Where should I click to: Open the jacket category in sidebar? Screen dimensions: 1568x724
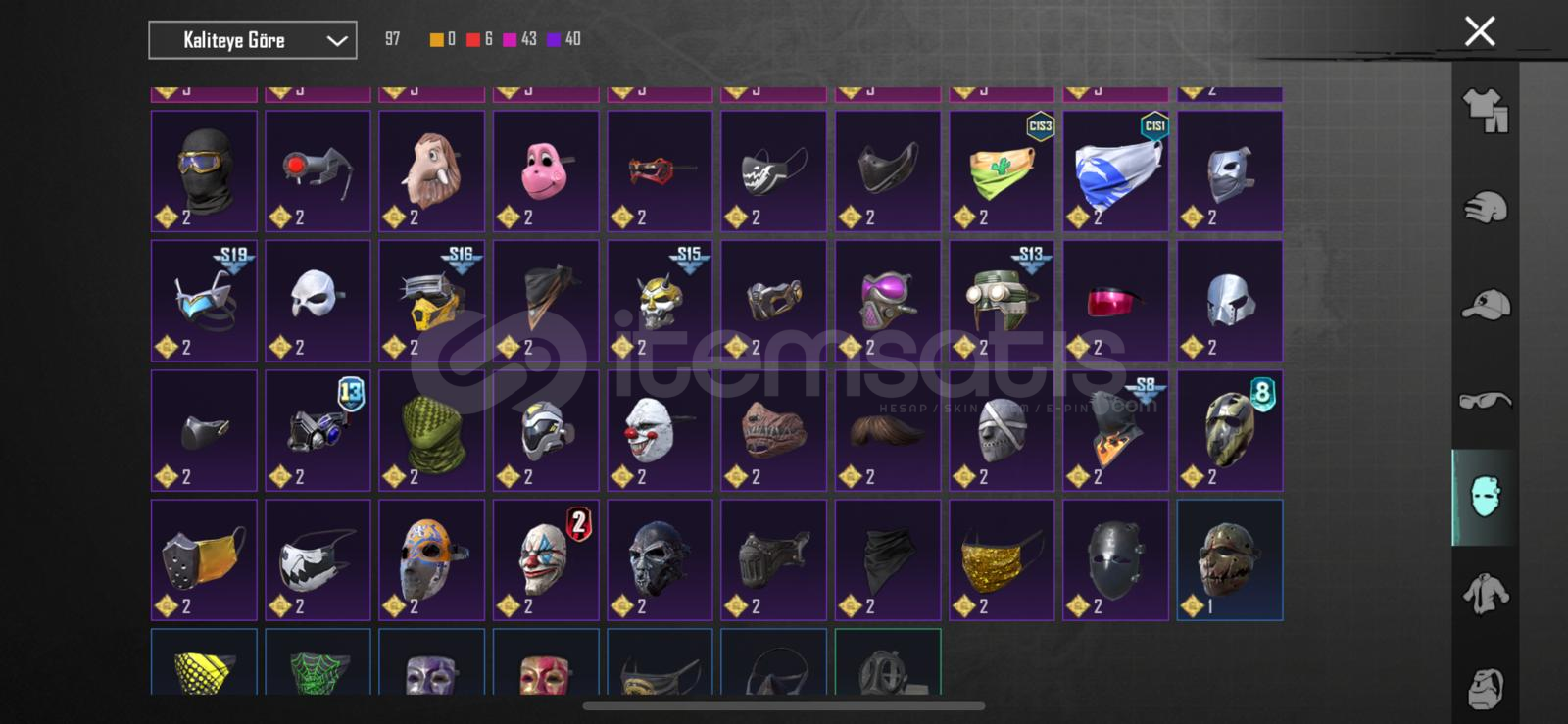(x=1486, y=594)
